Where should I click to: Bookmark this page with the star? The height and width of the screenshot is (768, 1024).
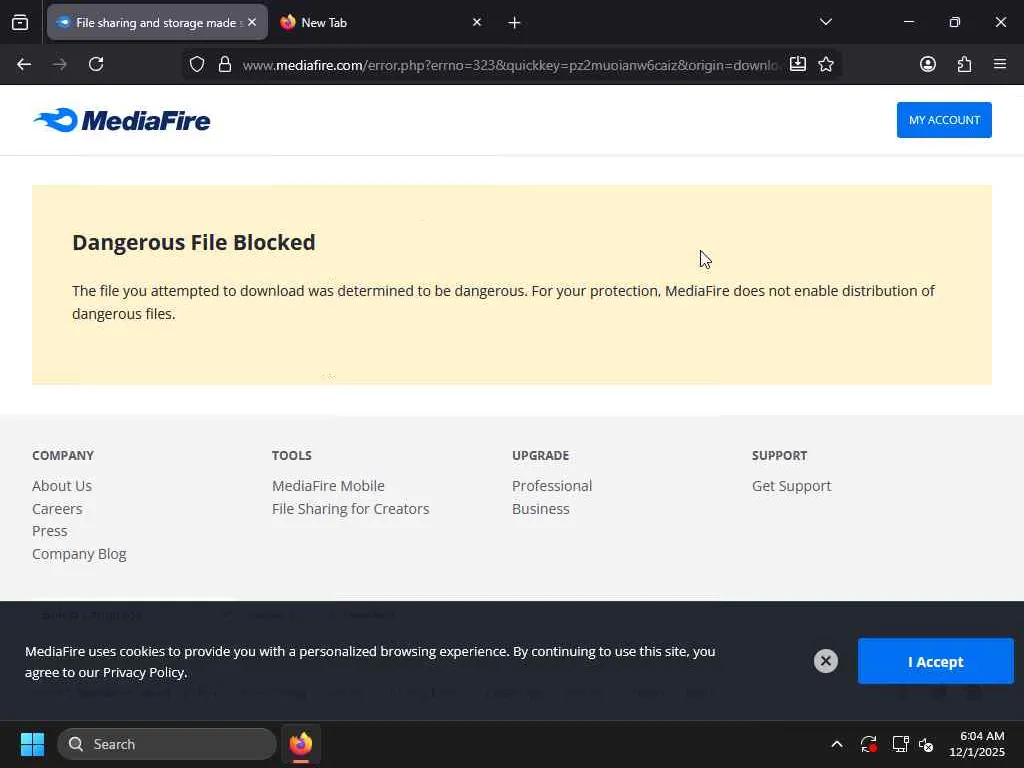click(x=825, y=64)
